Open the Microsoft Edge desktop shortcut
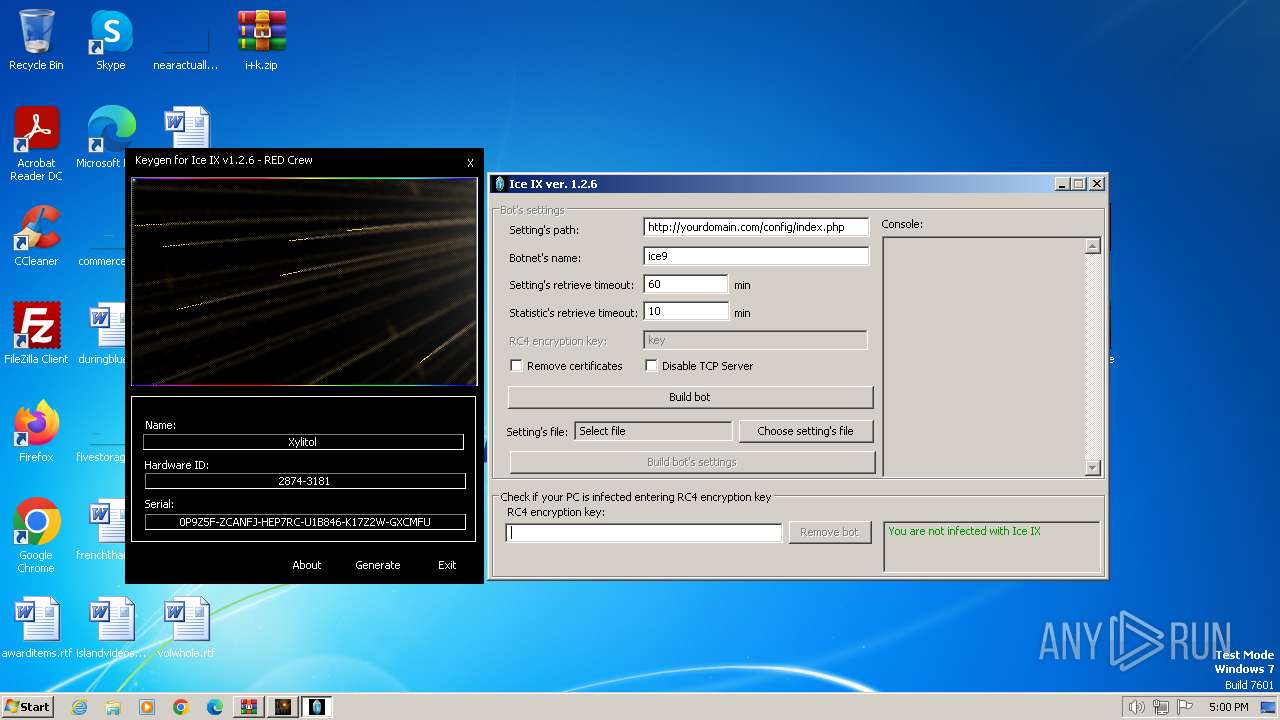The image size is (1280, 720). pyautogui.click(x=108, y=138)
